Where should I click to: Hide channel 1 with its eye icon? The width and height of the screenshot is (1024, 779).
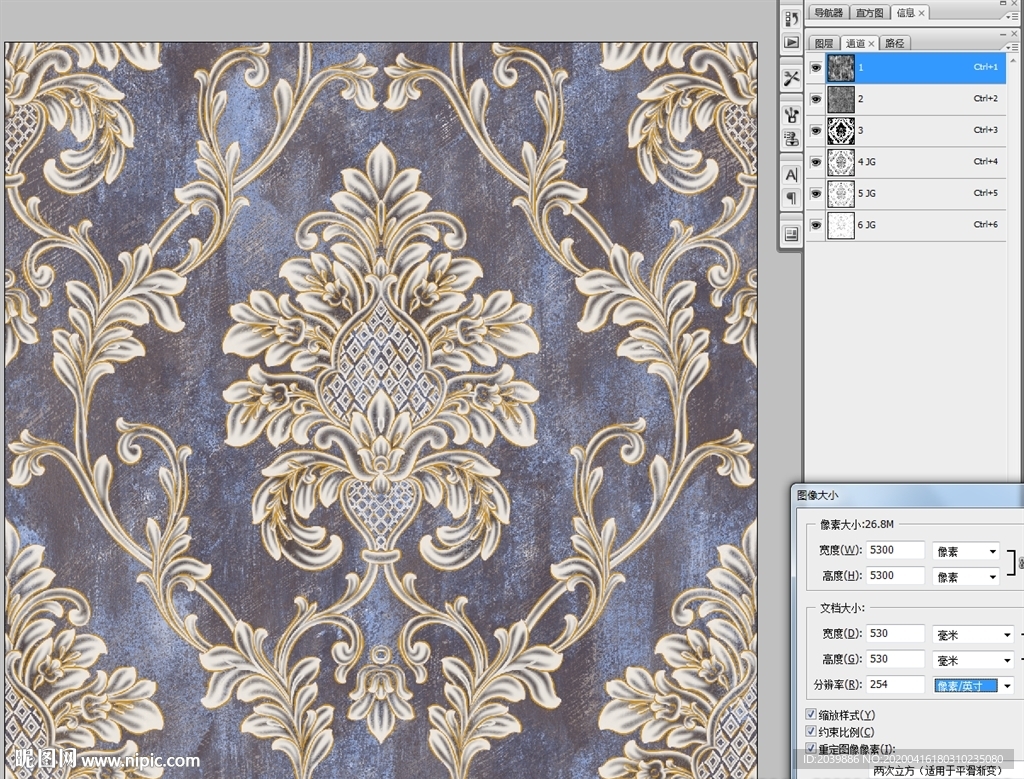click(816, 67)
